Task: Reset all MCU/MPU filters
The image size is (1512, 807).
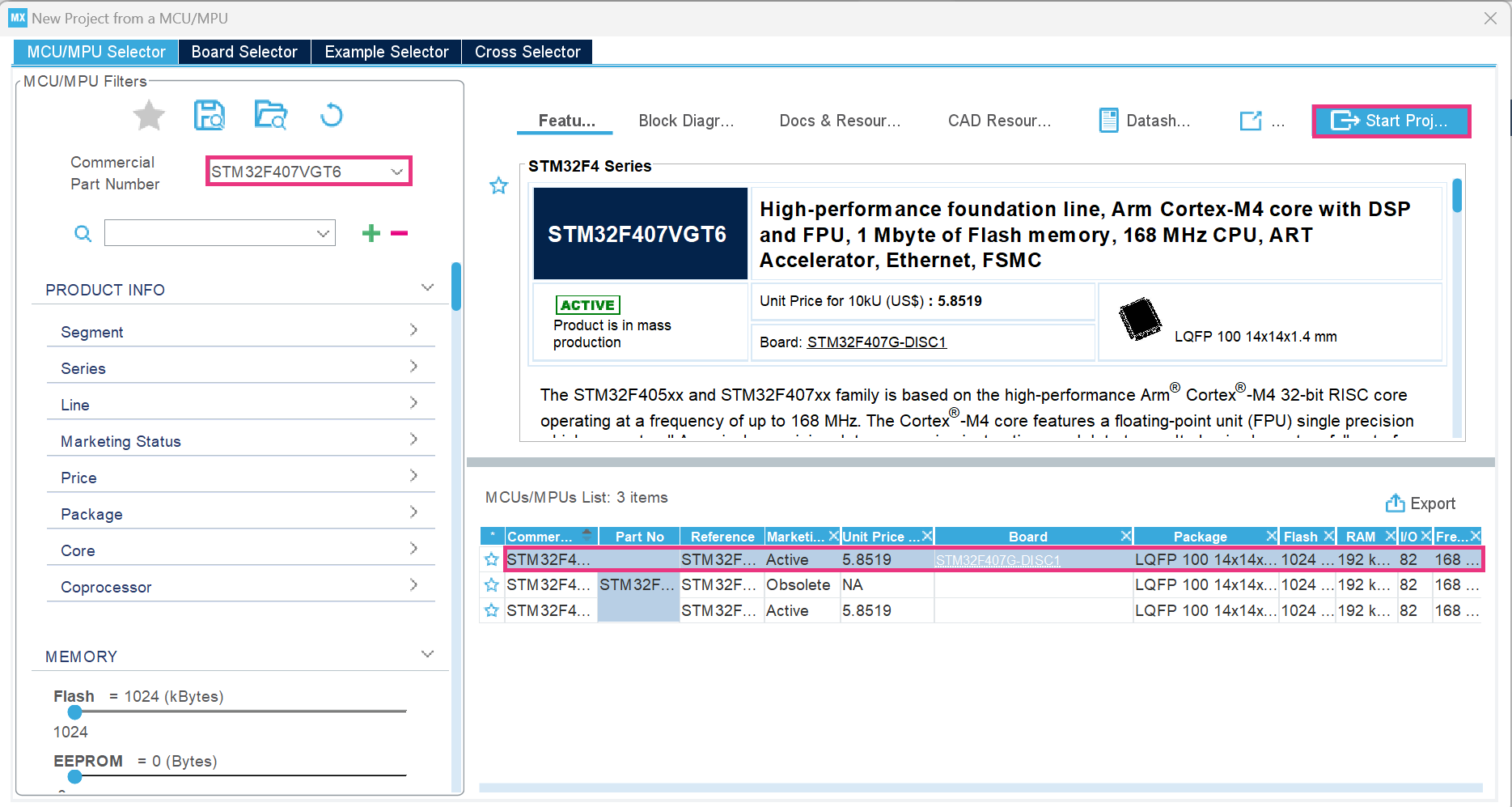Action: pos(332,116)
